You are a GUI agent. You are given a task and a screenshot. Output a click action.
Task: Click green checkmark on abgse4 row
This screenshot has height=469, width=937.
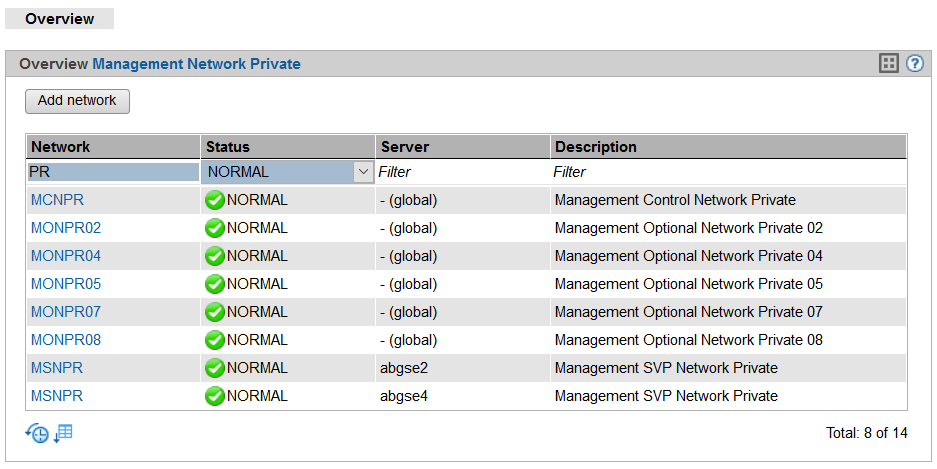tap(214, 396)
